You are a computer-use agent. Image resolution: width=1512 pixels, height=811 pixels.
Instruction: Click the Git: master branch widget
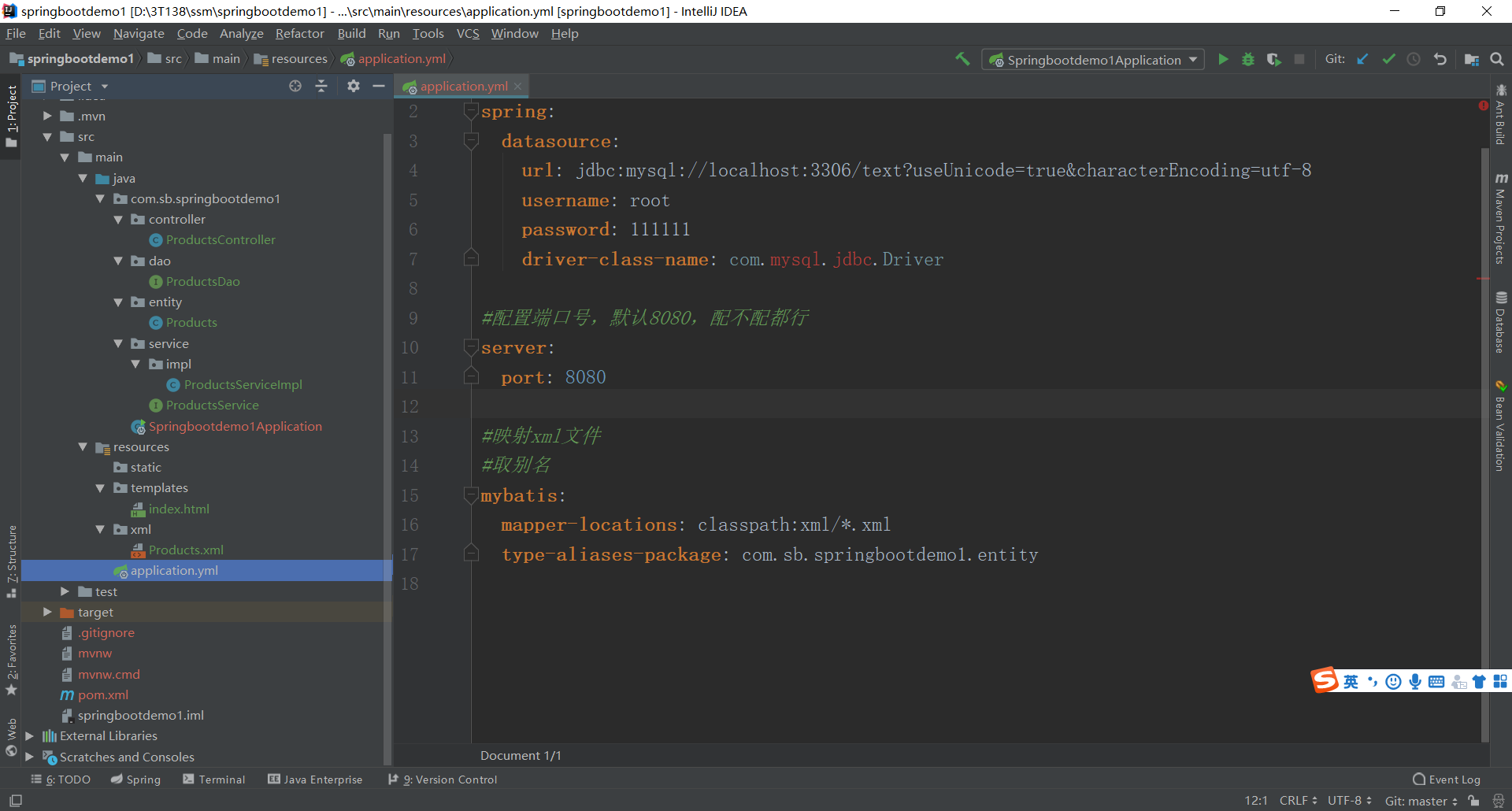click(x=1421, y=801)
